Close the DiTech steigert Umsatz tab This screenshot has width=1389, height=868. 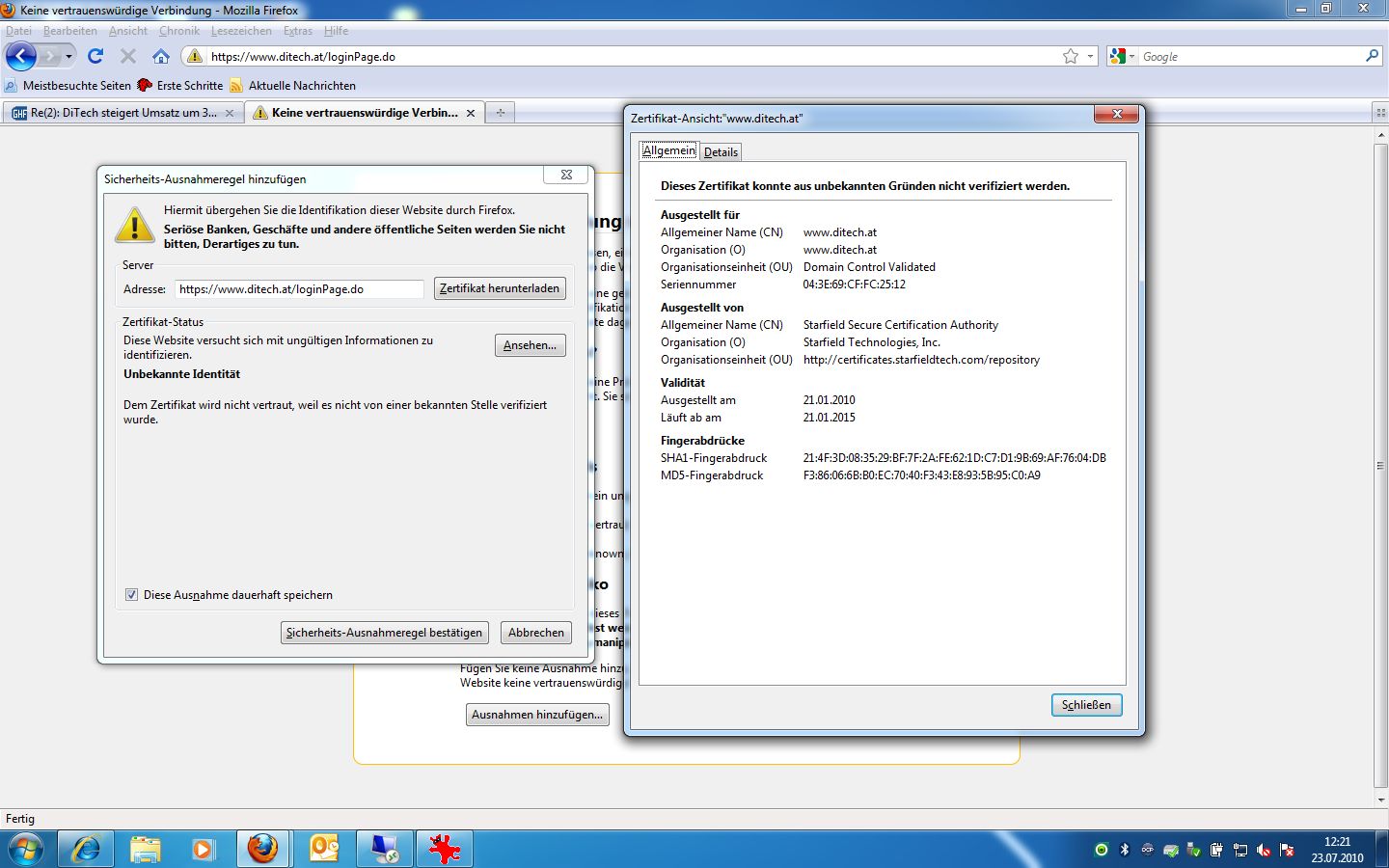tap(229, 113)
